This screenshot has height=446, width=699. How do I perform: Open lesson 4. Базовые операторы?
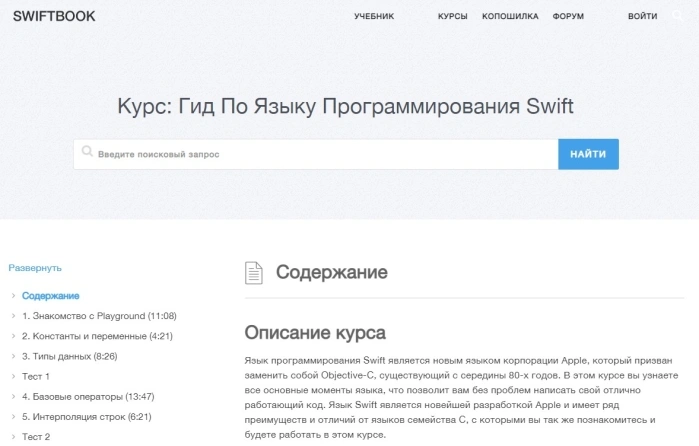pyautogui.click(x=88, y=396)
